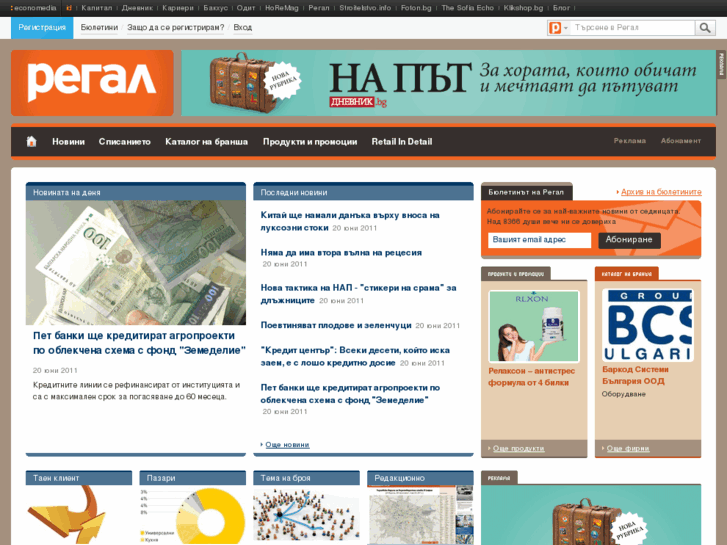Open headline Пет банки in Новината на деня

(139, 343)
